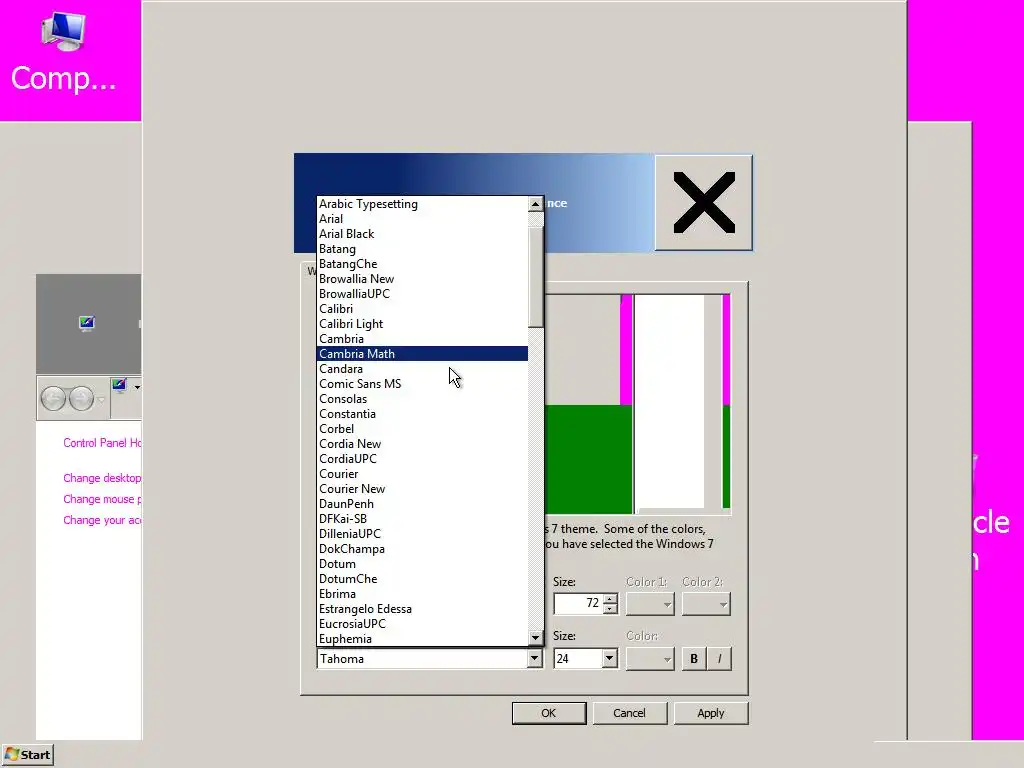Image resolution: width=1024 pixels, height=768 pixels.
Task: Select Arabic Typesetting font
Action: [x=423, y=204]
